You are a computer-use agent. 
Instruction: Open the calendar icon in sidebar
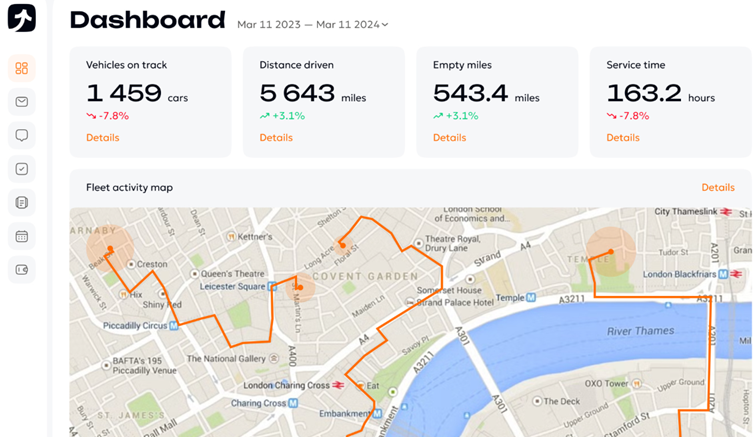coord(21,237)
